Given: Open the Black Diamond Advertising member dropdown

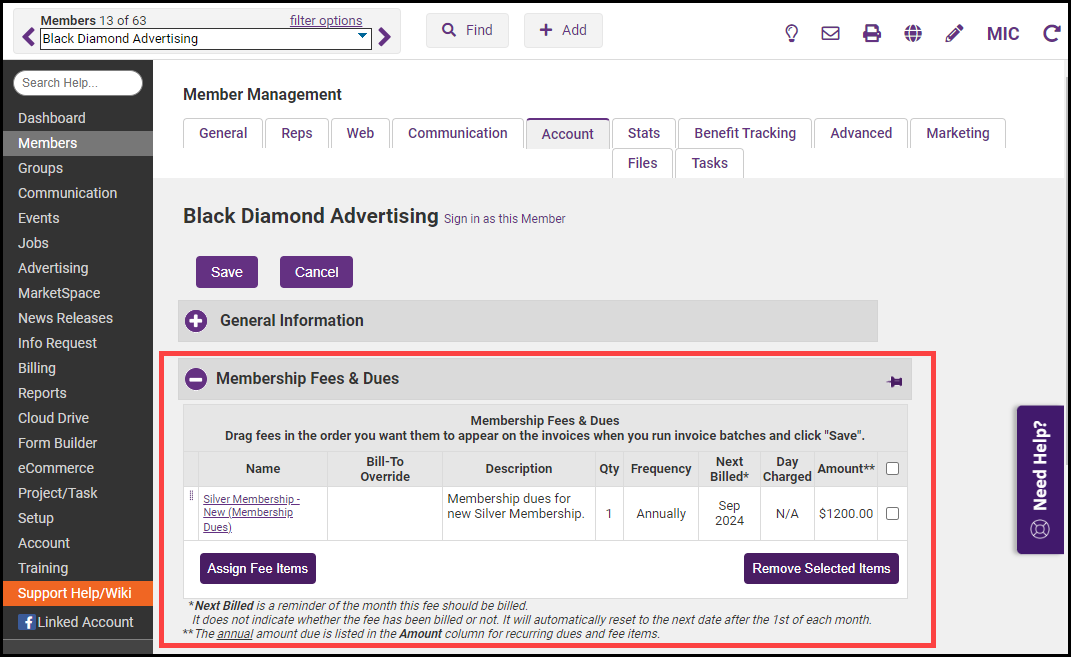Looking at the screenshot, I should pos(362,38).
